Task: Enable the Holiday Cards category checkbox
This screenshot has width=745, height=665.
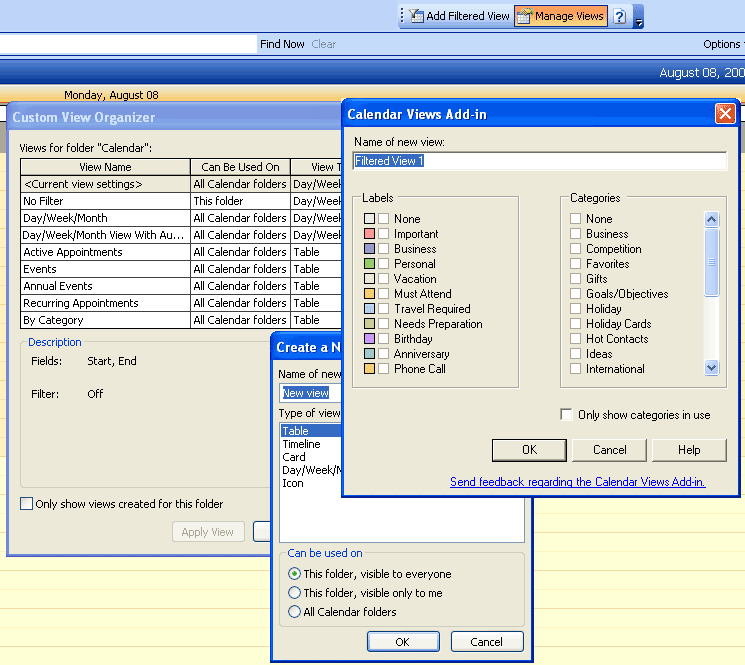Action: click(576, 324)
